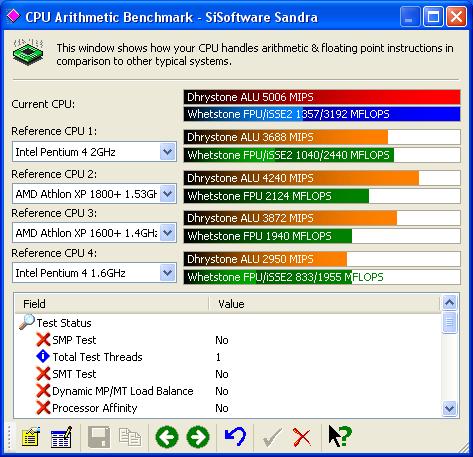Refresh results with the blue undo arrow
The height and width of the screenshot is (457, 473).
pos(235,436)
